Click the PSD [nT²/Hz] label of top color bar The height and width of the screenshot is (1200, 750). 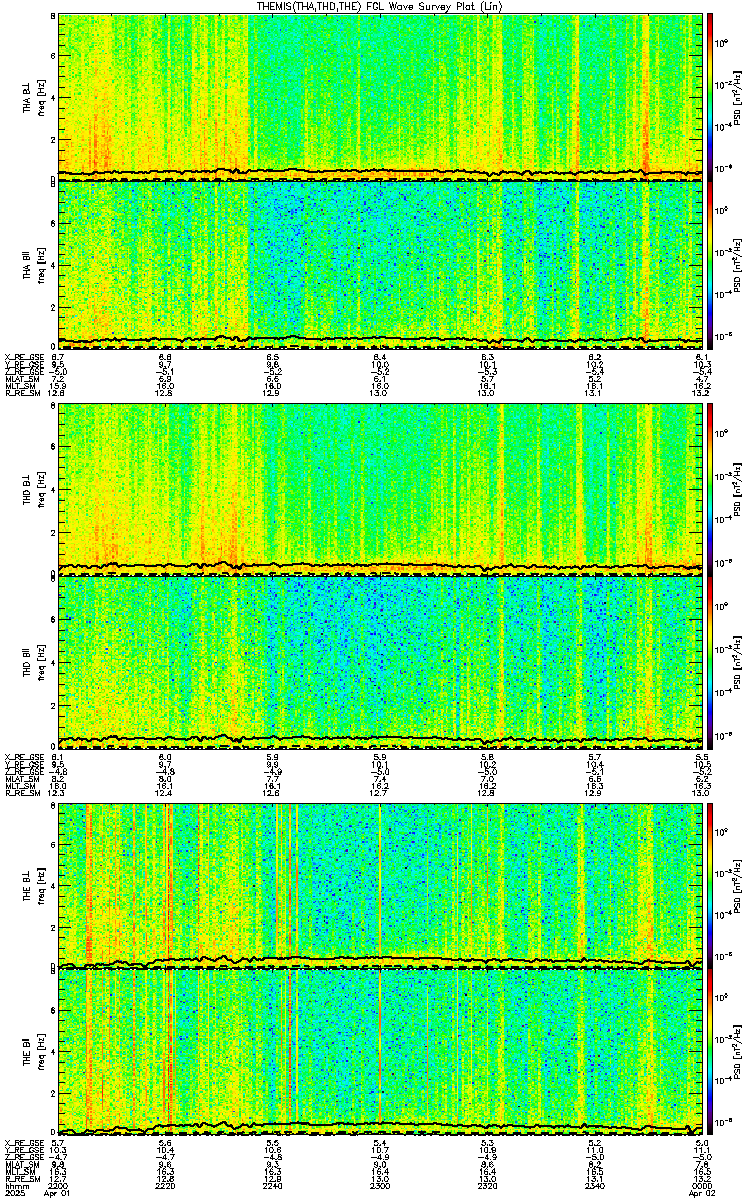[x=739, y=97]
